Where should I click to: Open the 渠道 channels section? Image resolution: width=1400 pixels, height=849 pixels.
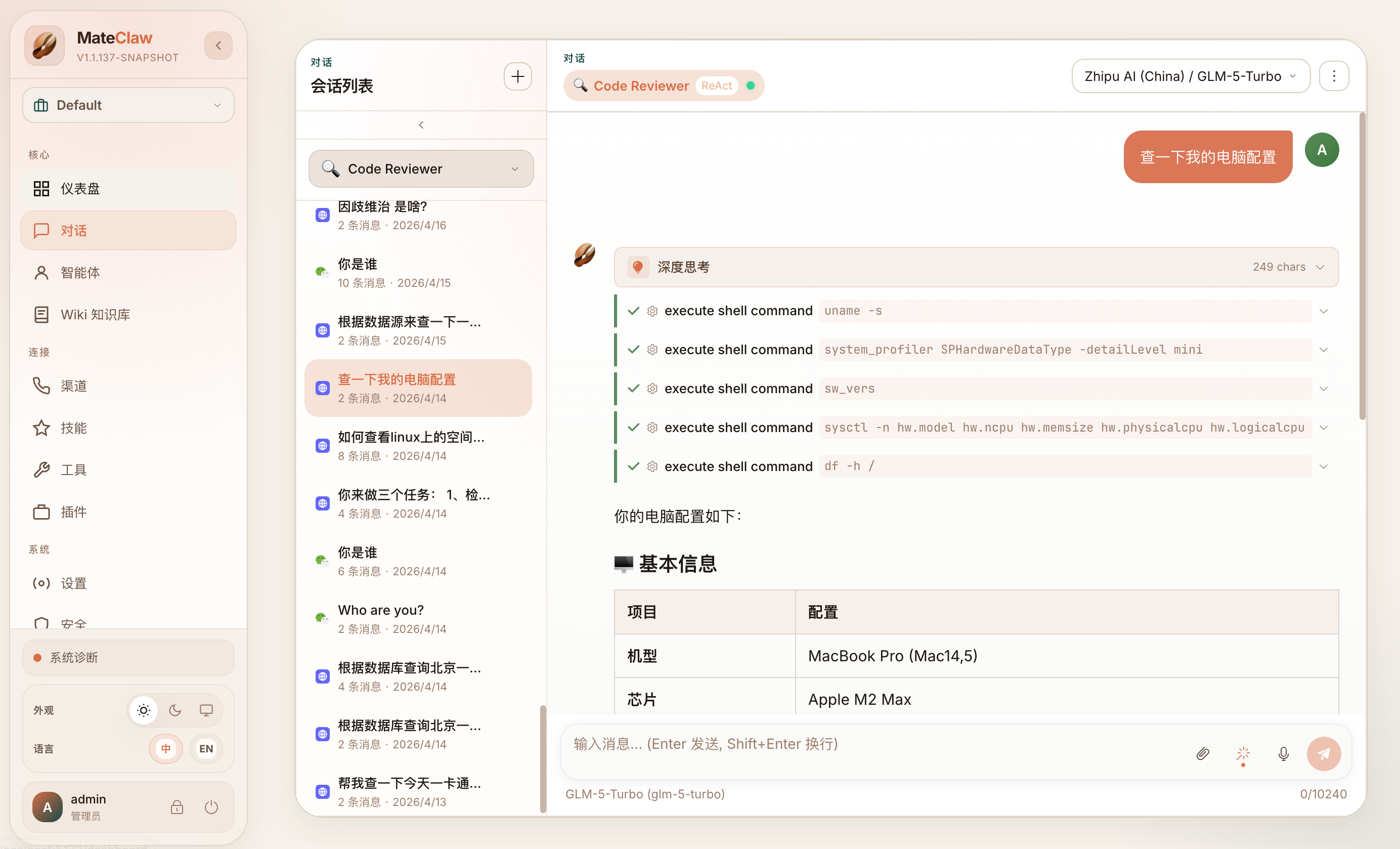73,386
